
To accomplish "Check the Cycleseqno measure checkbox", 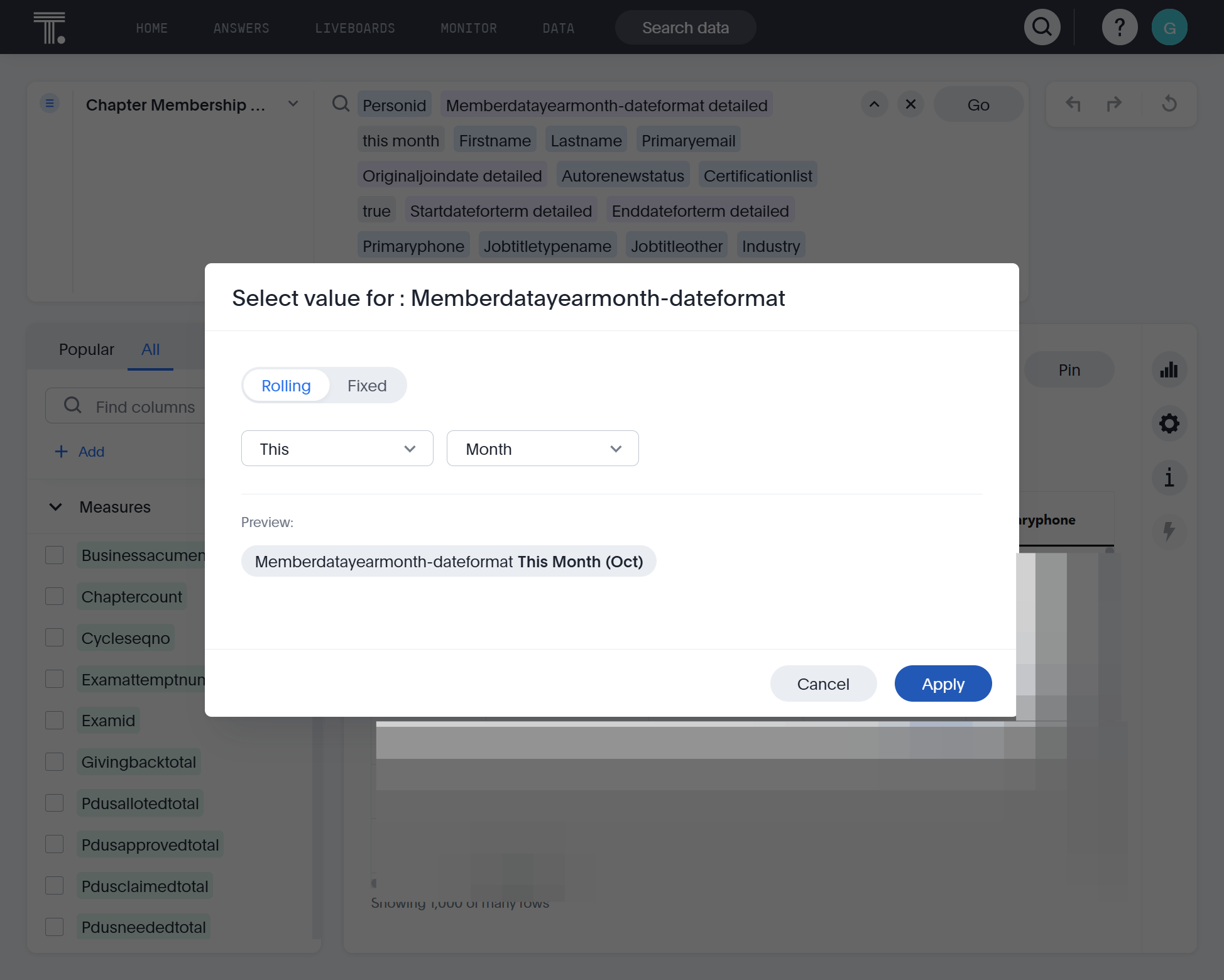I will pos(55,638).
